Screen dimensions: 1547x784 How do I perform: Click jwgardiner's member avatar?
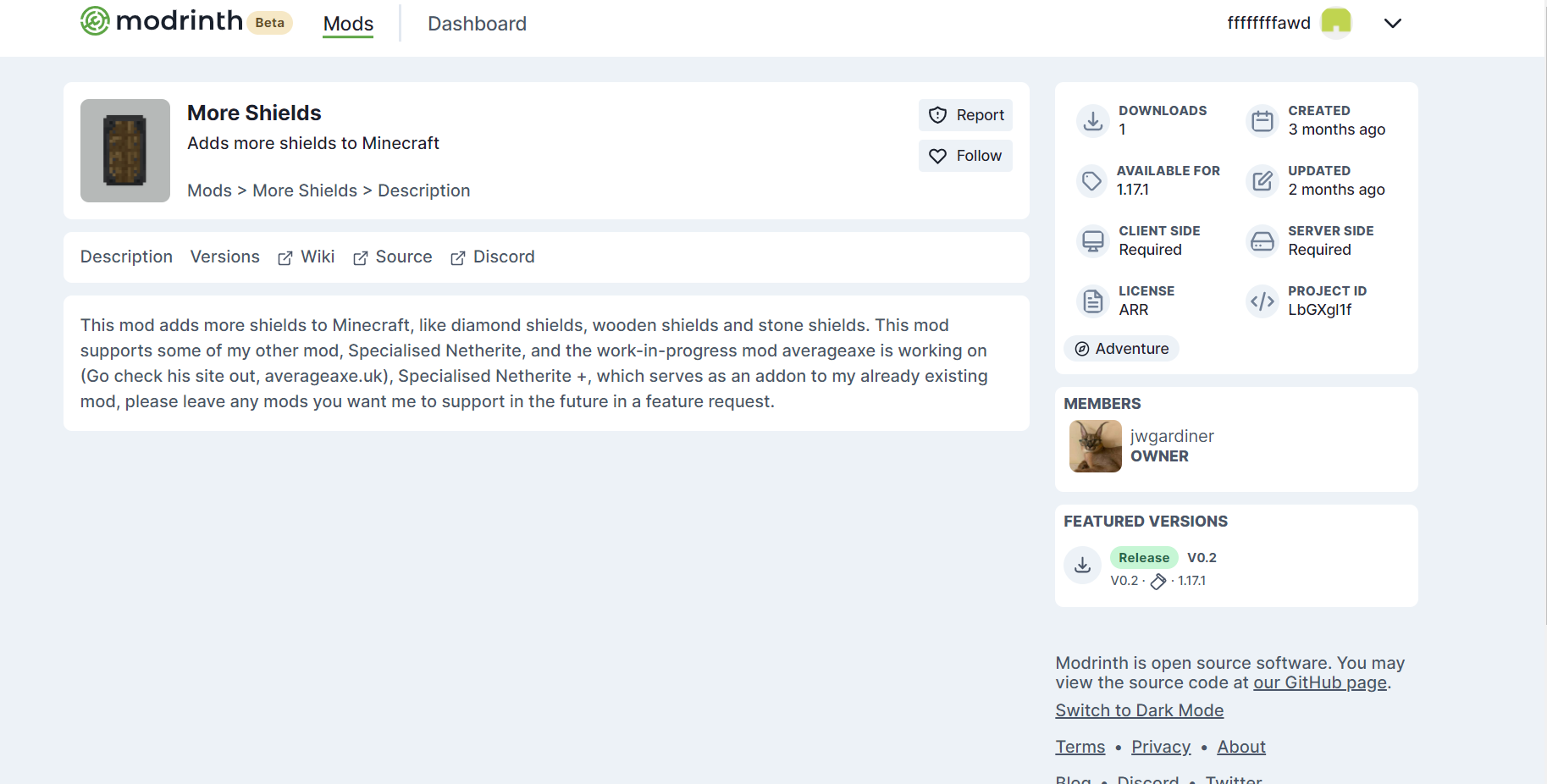point(1095,446)
